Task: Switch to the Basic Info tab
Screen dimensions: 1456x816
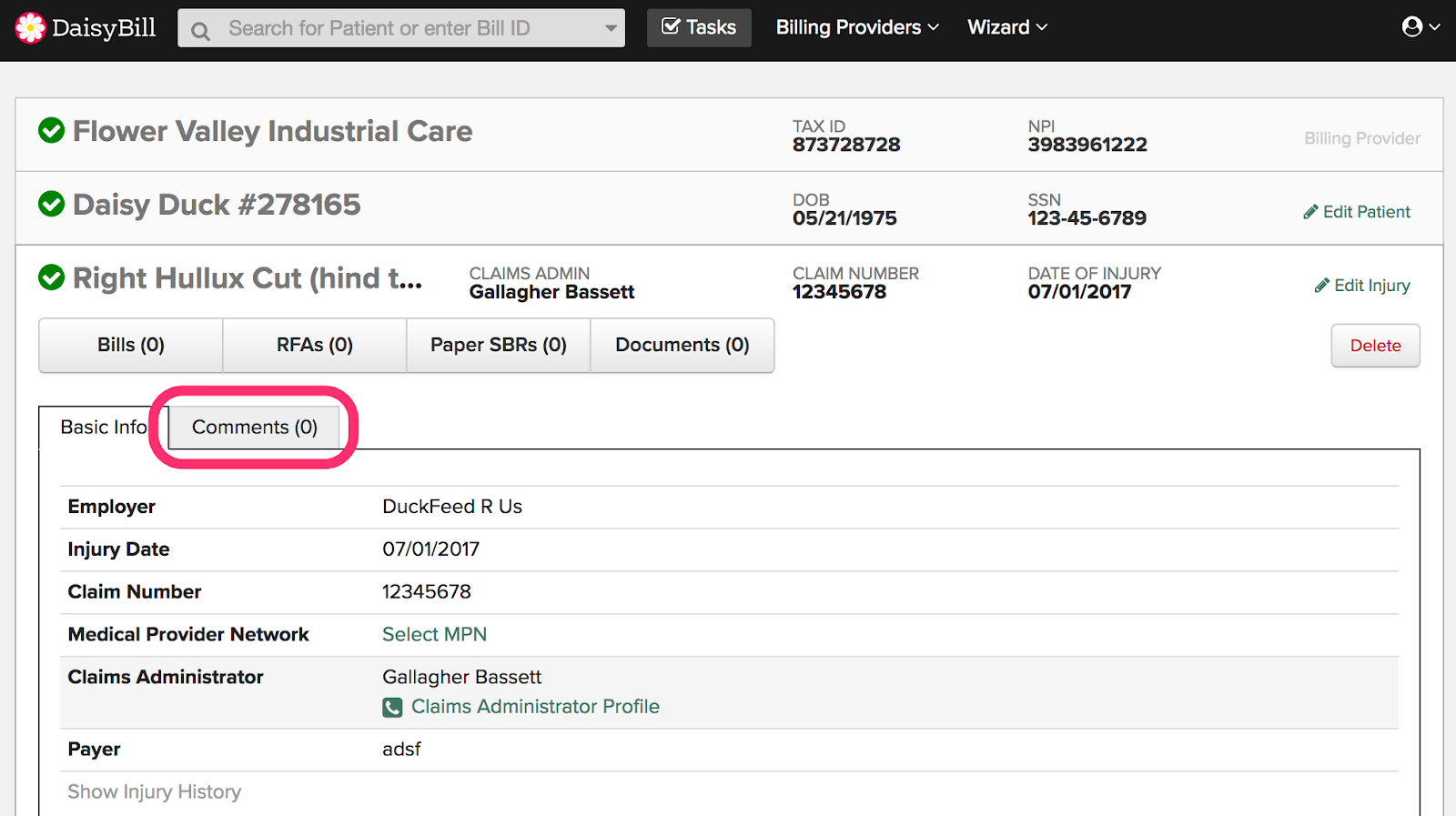Action: (103, 428)
